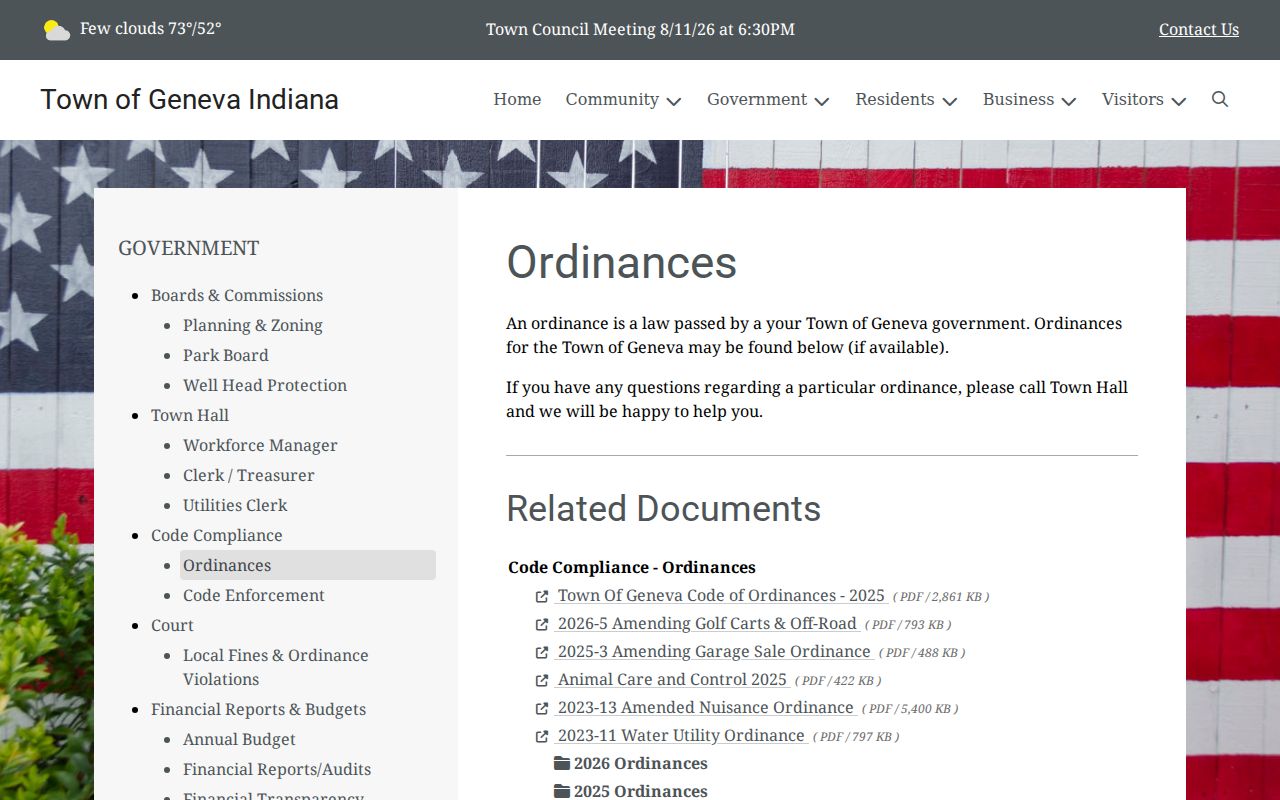Expand the Visitors dropdown menu
The image size is (1280, 800).
(x=1143, y=99)
